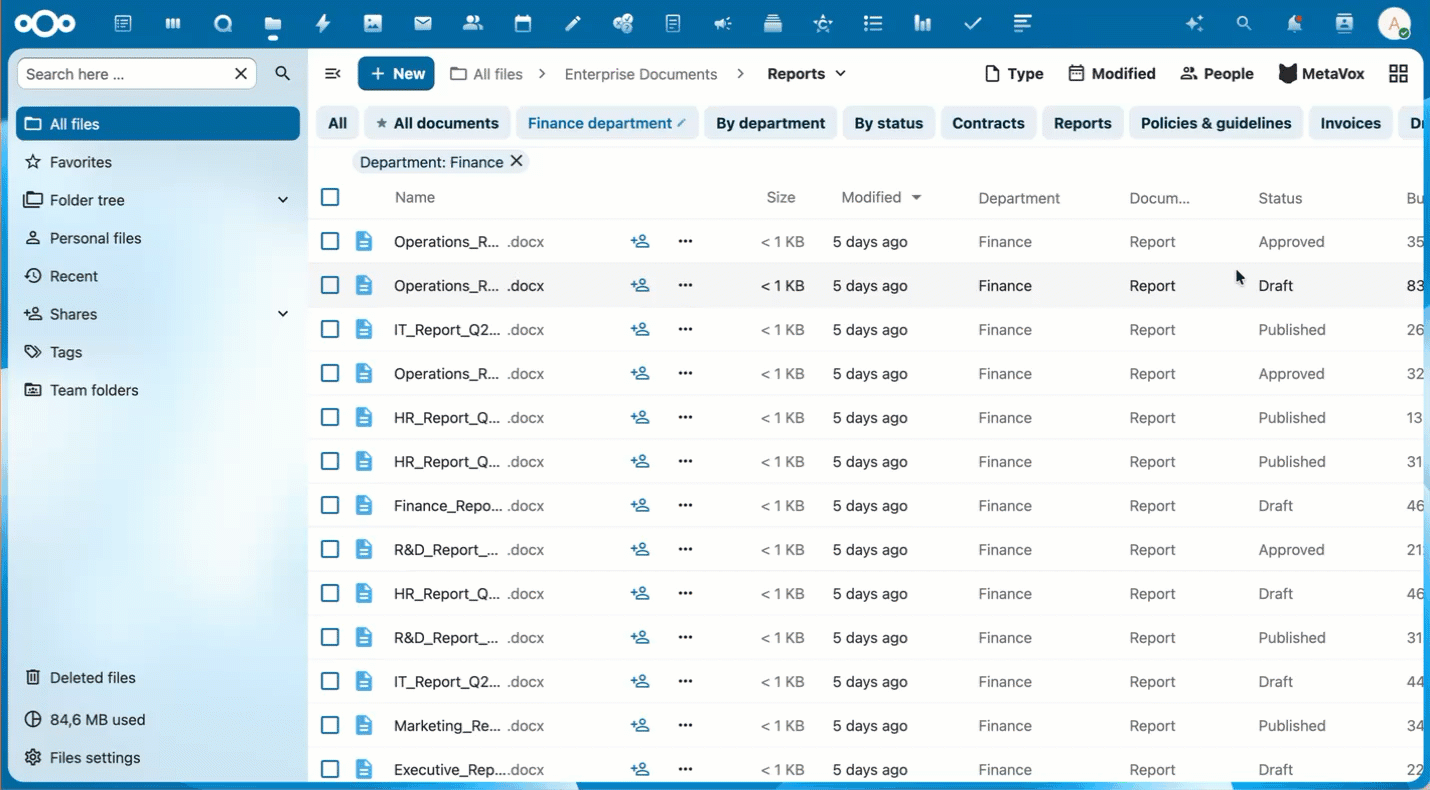
Task: Open the Photos app icon
Action: coord(372,22)
